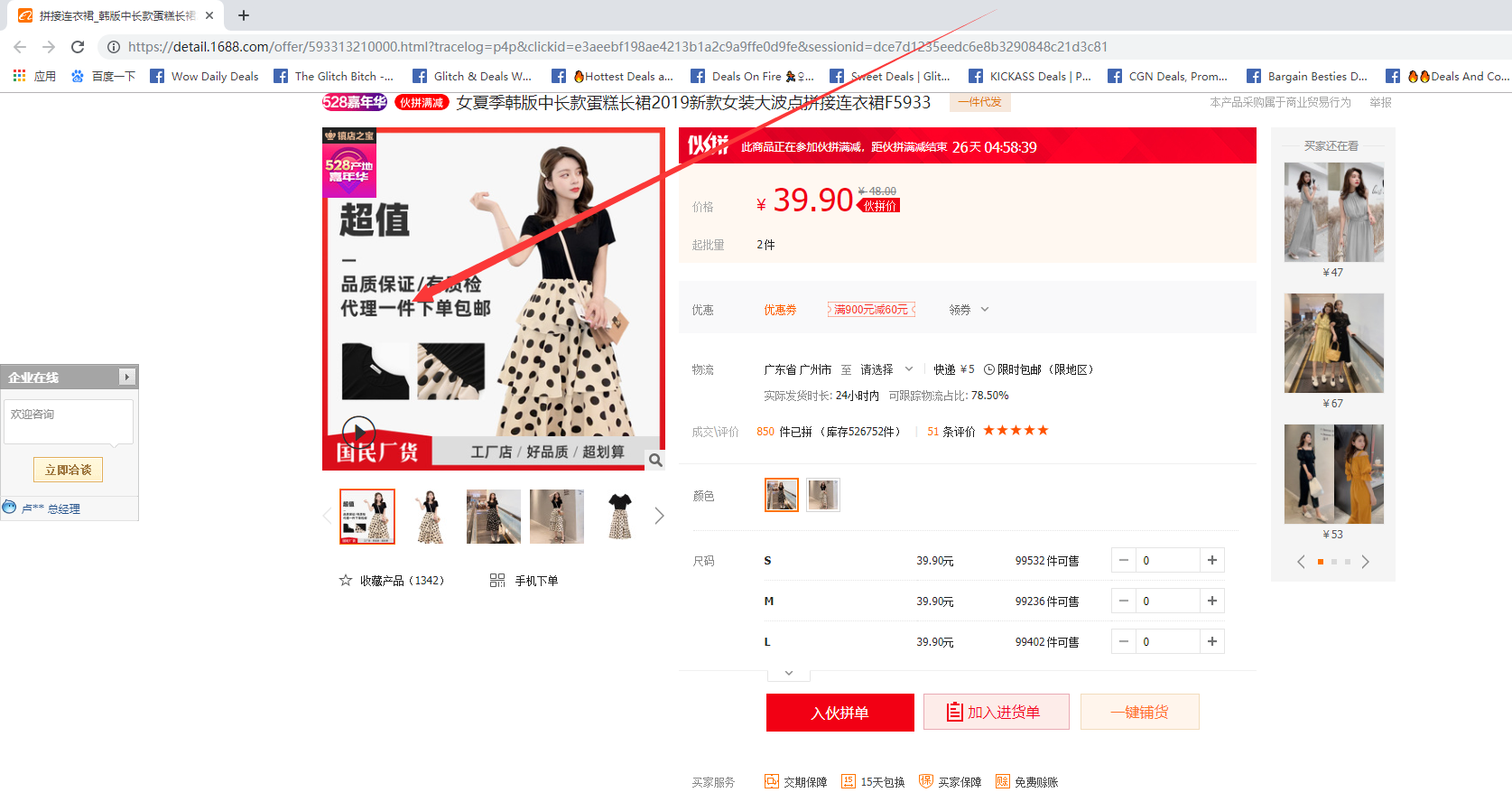Image resolution: width=1512 pixels, height=802 pixels.
Task: Click the star icon to favorite product
Action: pyautogui.click(x=346, y=581)
